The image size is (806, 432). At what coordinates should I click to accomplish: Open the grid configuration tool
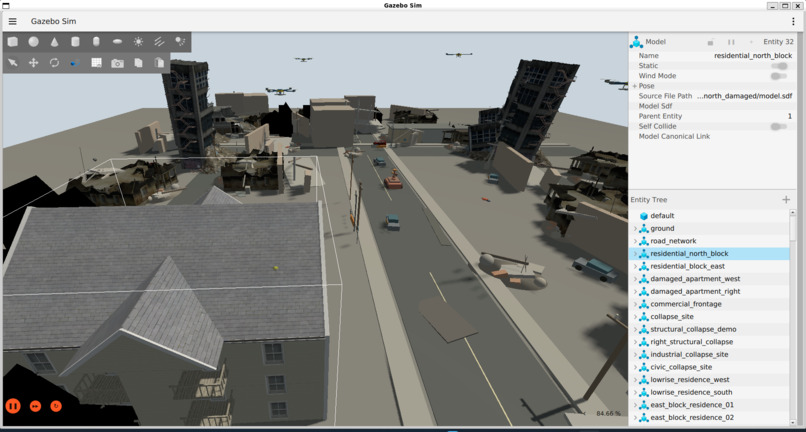(96, 63)
